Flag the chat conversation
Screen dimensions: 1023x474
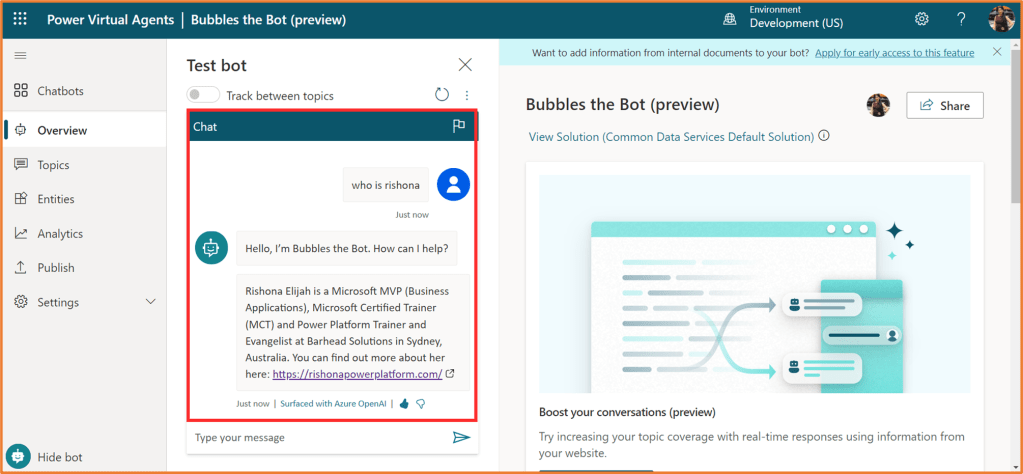[459, 126]
